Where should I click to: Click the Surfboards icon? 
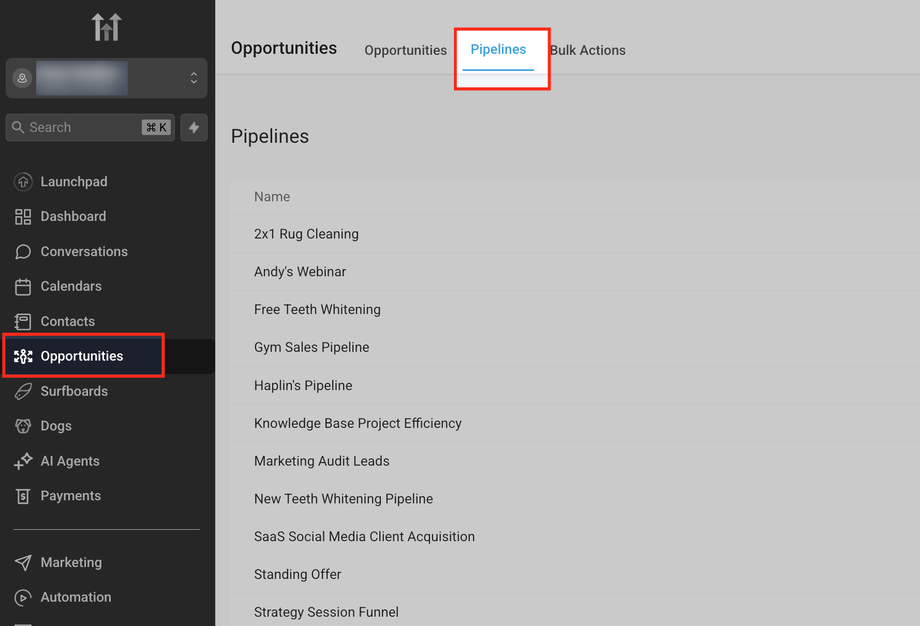[23, 392]
